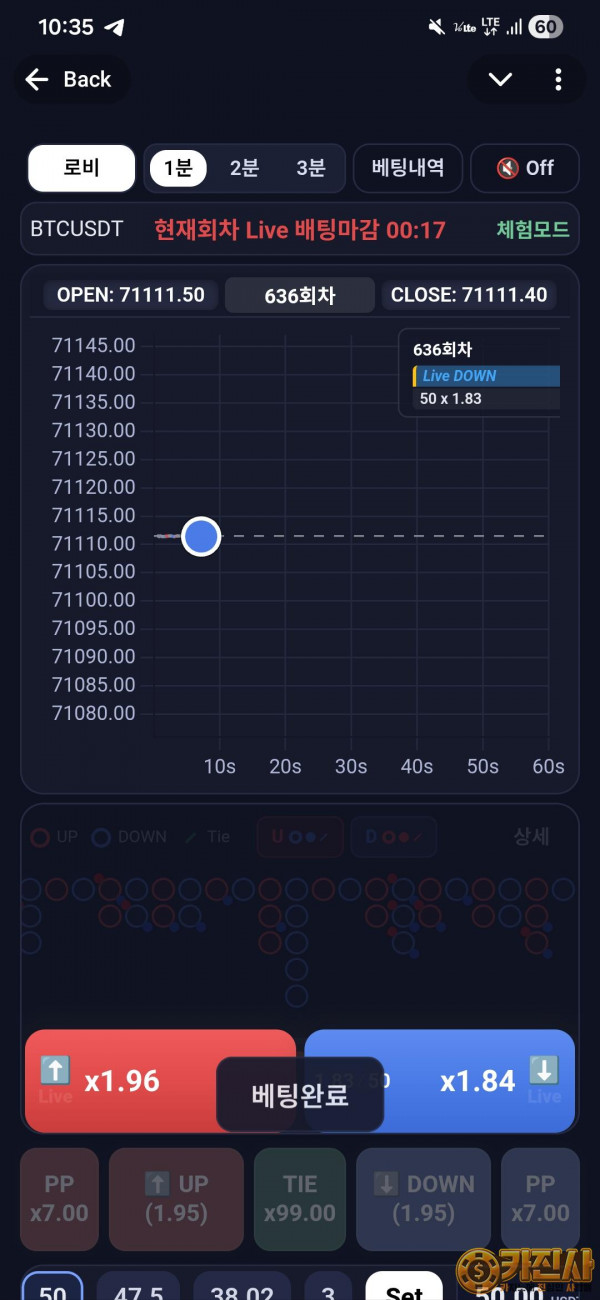Bet on red Live UP x1.96
This screenshot has width=600, height=1300.
point(120,1081)
